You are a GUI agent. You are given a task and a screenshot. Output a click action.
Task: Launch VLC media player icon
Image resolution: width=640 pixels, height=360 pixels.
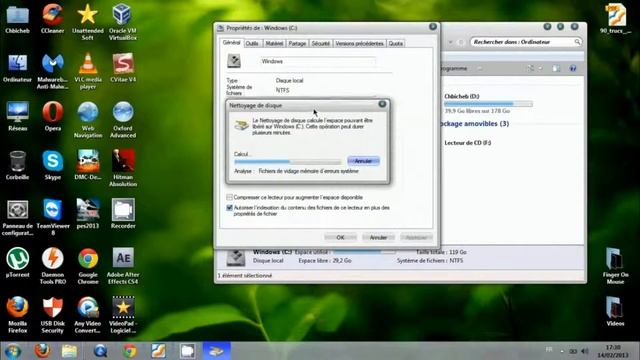coord(87,71)
